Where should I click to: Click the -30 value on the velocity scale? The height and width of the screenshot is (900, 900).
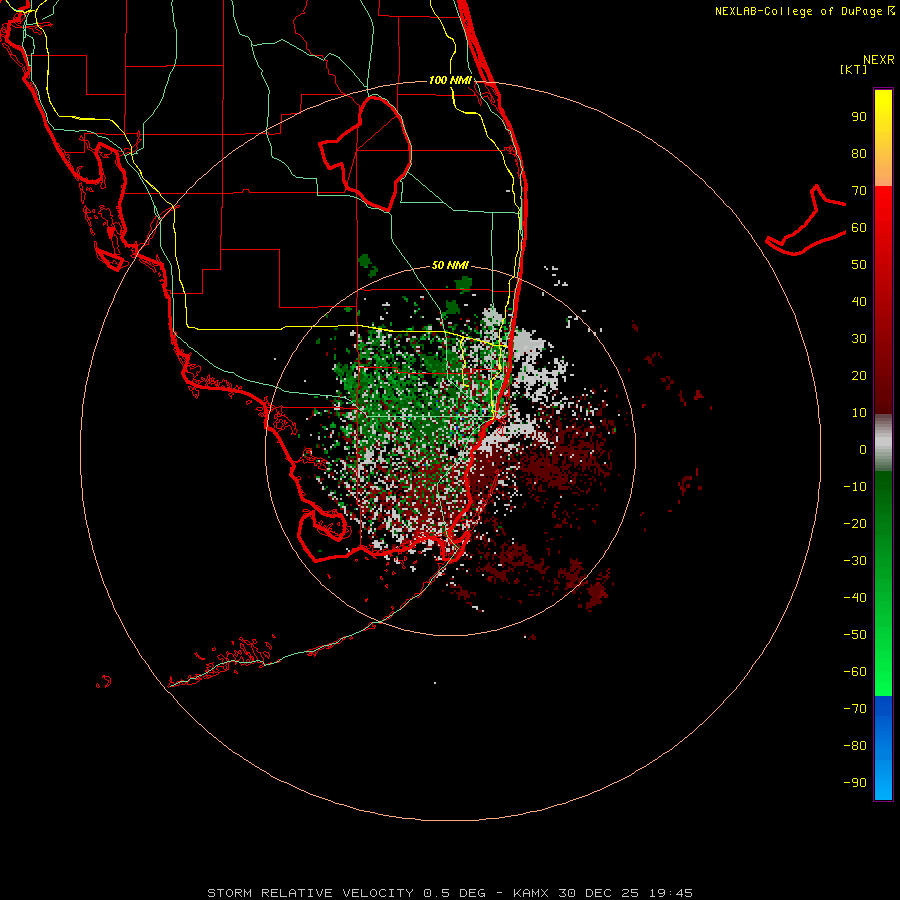coord(855,561)
